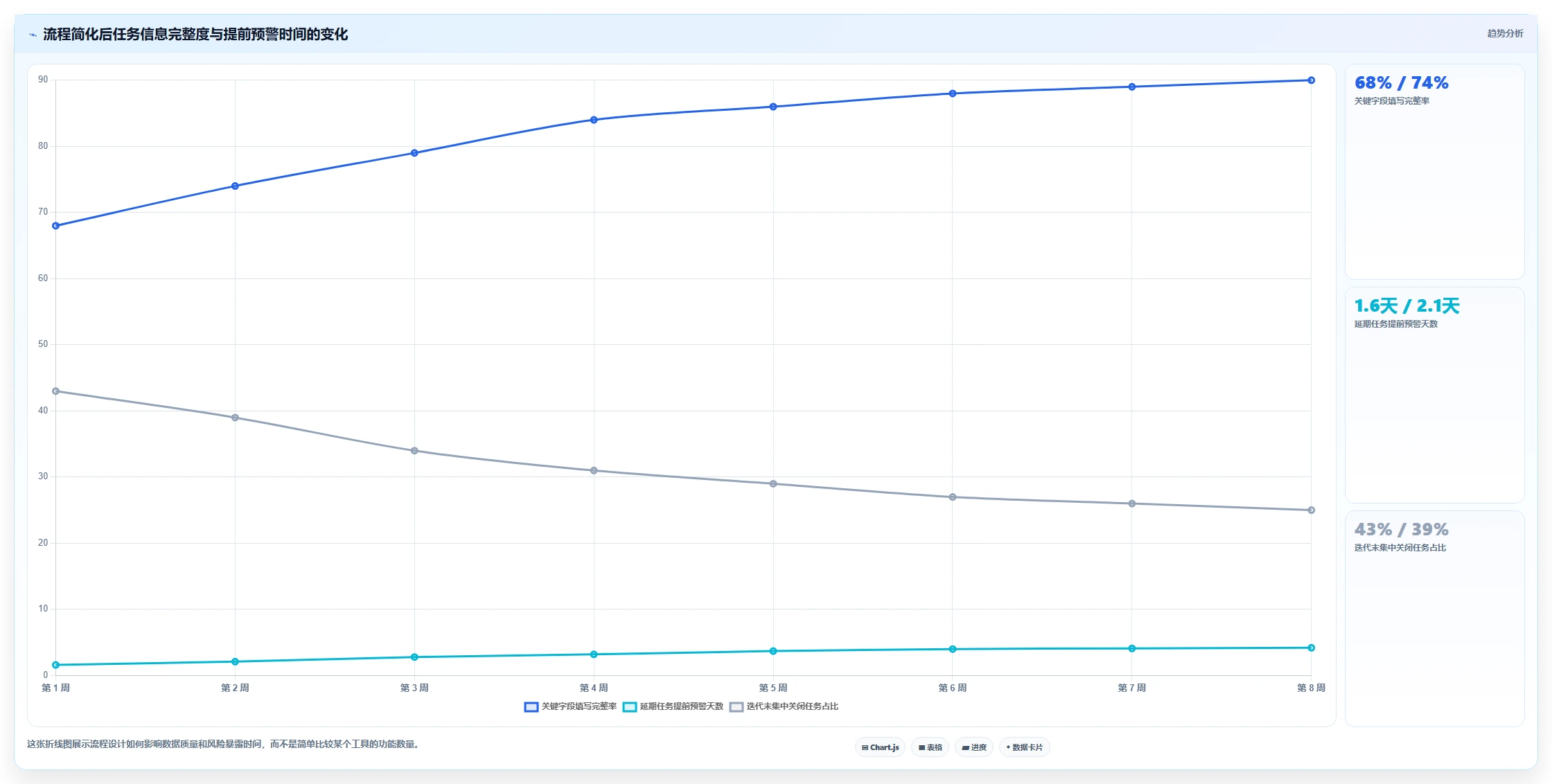Select the blue line point at 第 6 周
Image resolution: width=1552 pixels, height=784 pixels.
click(953, 93)
